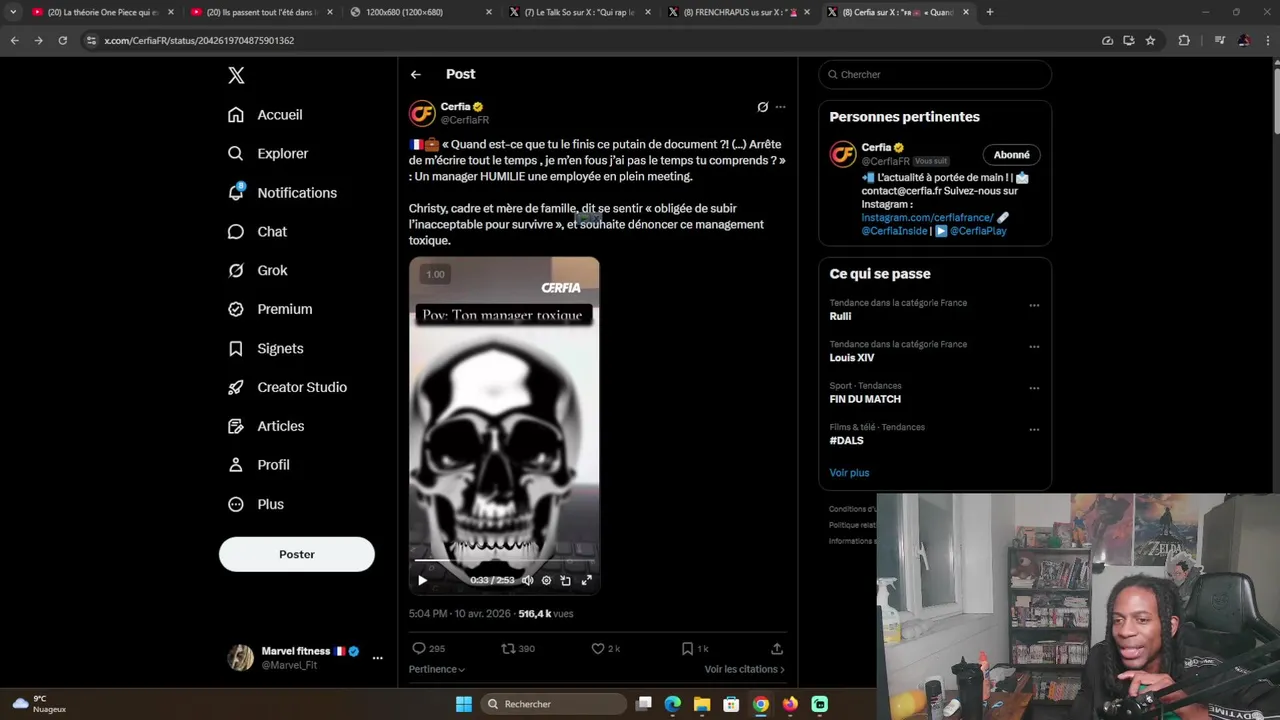Share the post
Viewport: 1280px width, 720px height.
(777, 649)
